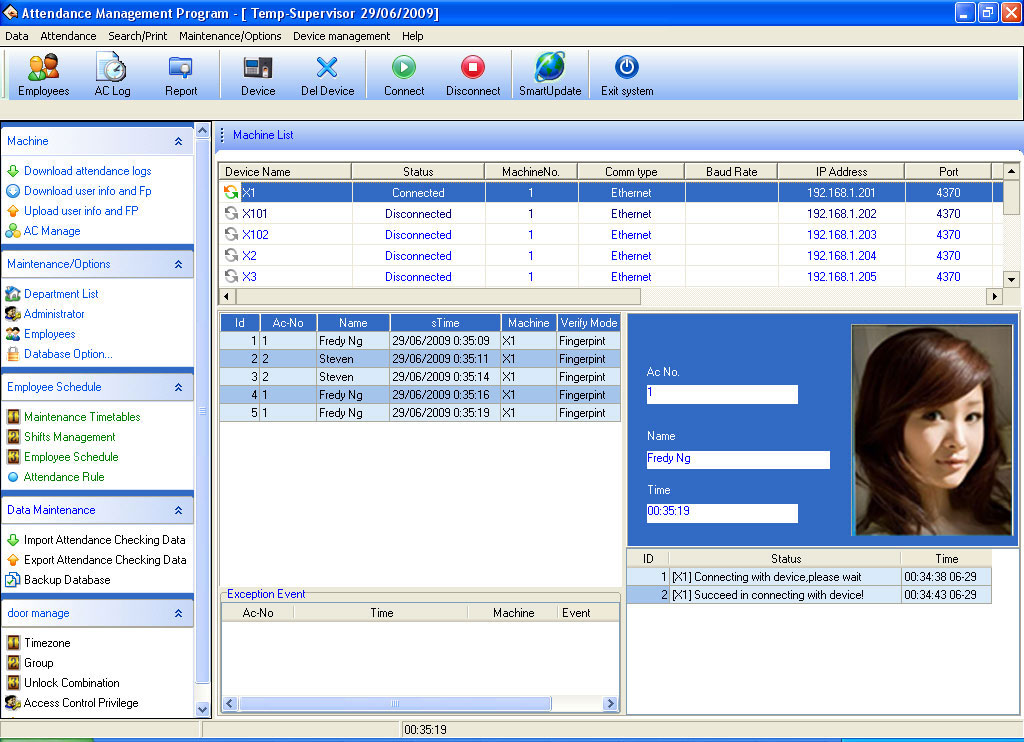1024x742 pixels.
Task: Open the Device management menu
Action: 341,36
